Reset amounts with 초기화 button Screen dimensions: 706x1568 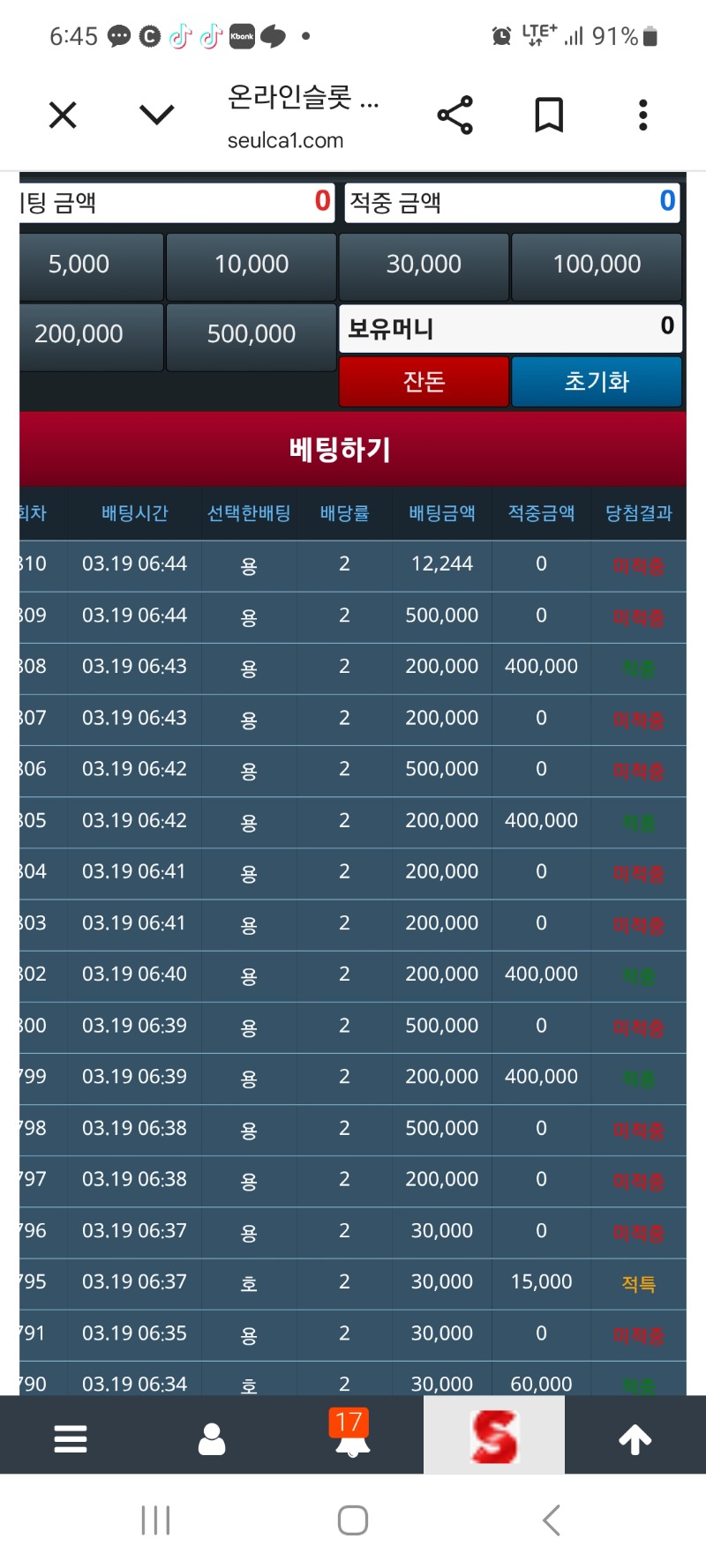(x=597, y=382)
